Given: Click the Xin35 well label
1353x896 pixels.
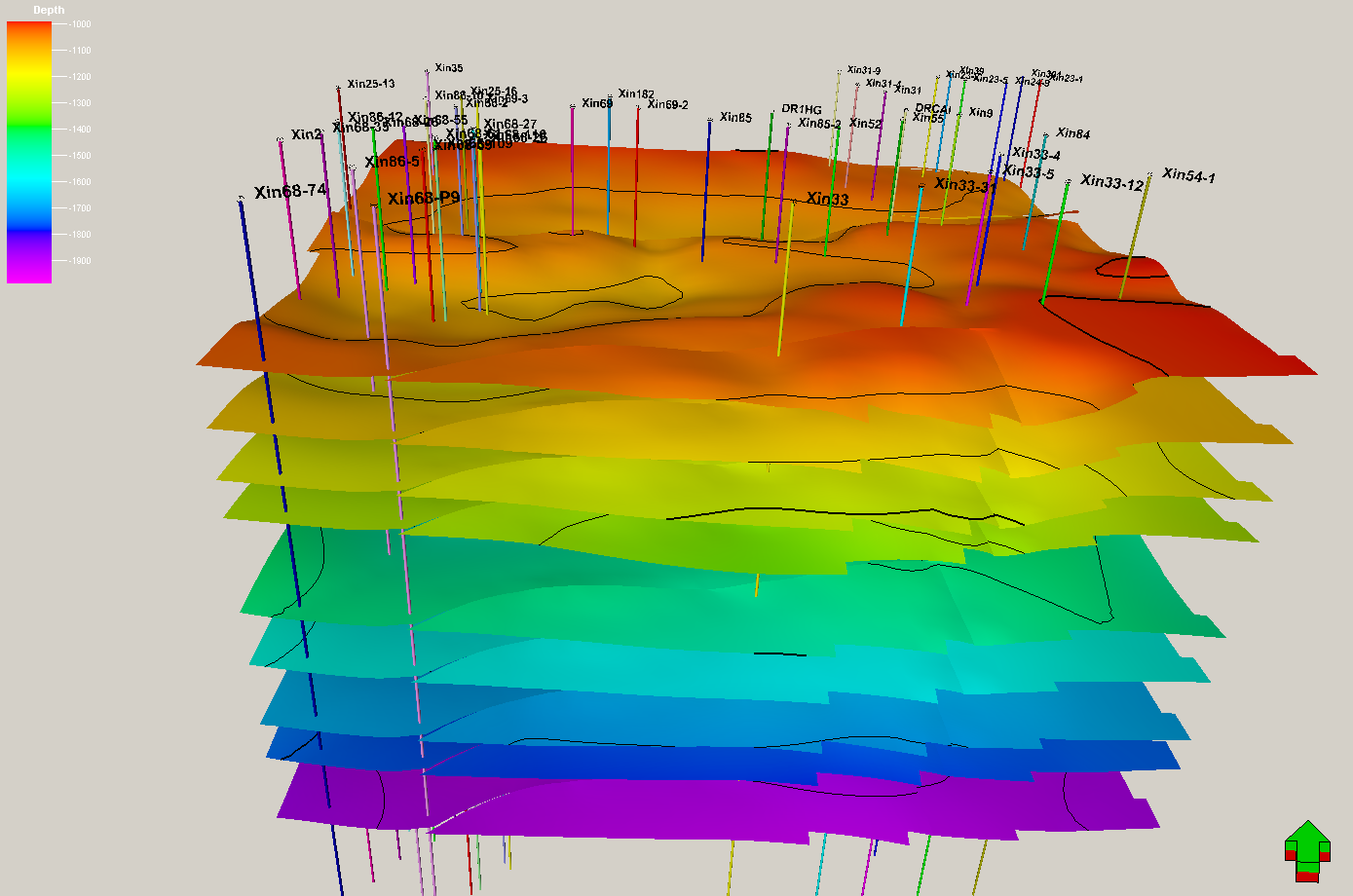Looking at the screenshot, I should click(449, 68).
